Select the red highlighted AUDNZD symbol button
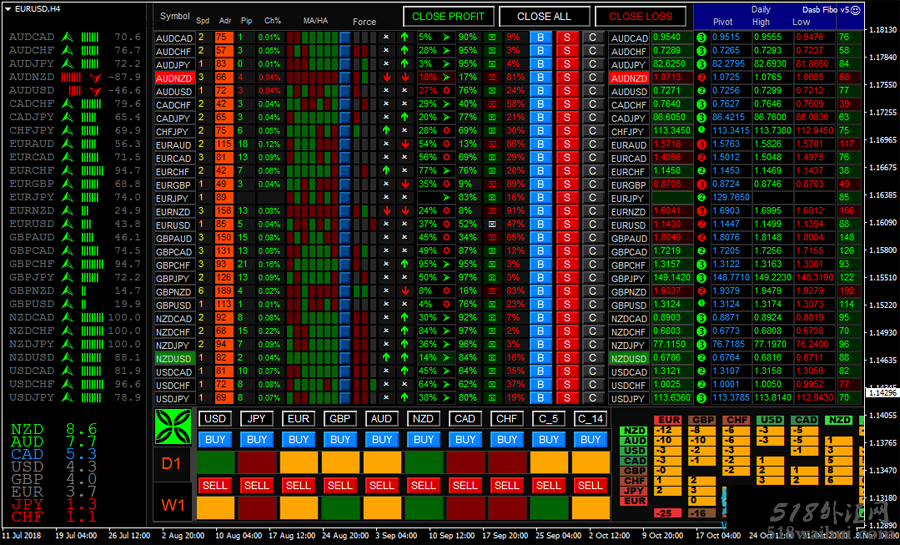Screen dimensions: 900x545 tap(174, 78)
